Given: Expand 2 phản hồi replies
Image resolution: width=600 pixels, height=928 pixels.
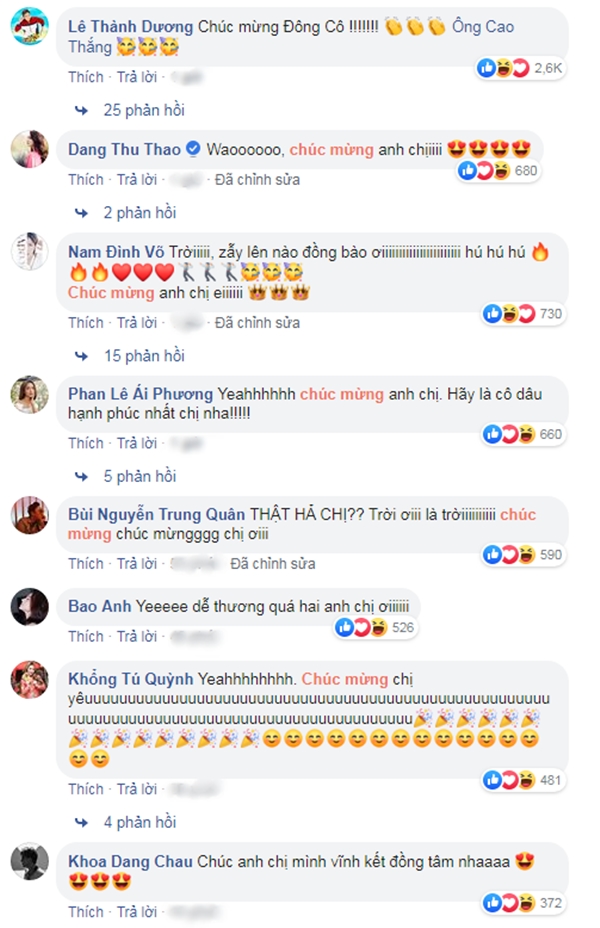Looking at the screenshot, I should tap(140, 212).
